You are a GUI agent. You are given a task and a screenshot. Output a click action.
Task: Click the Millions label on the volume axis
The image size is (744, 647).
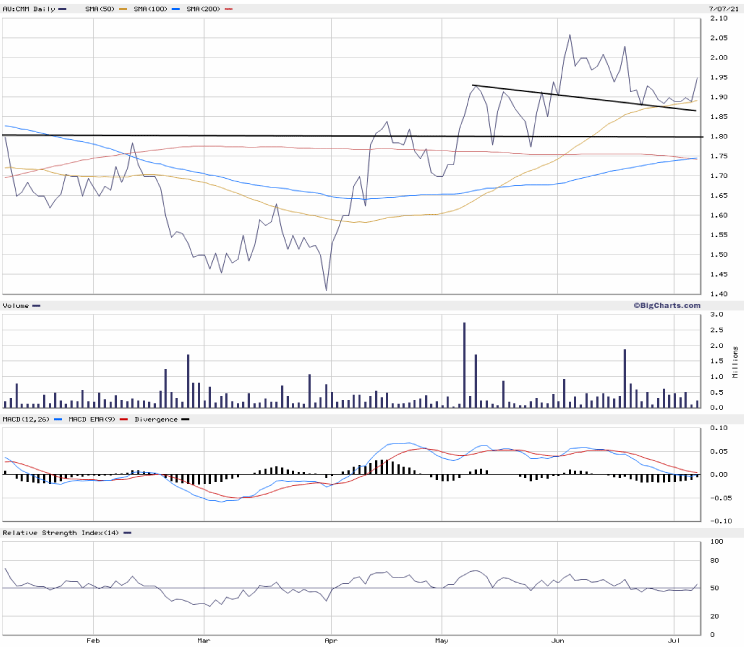point(737,361)
